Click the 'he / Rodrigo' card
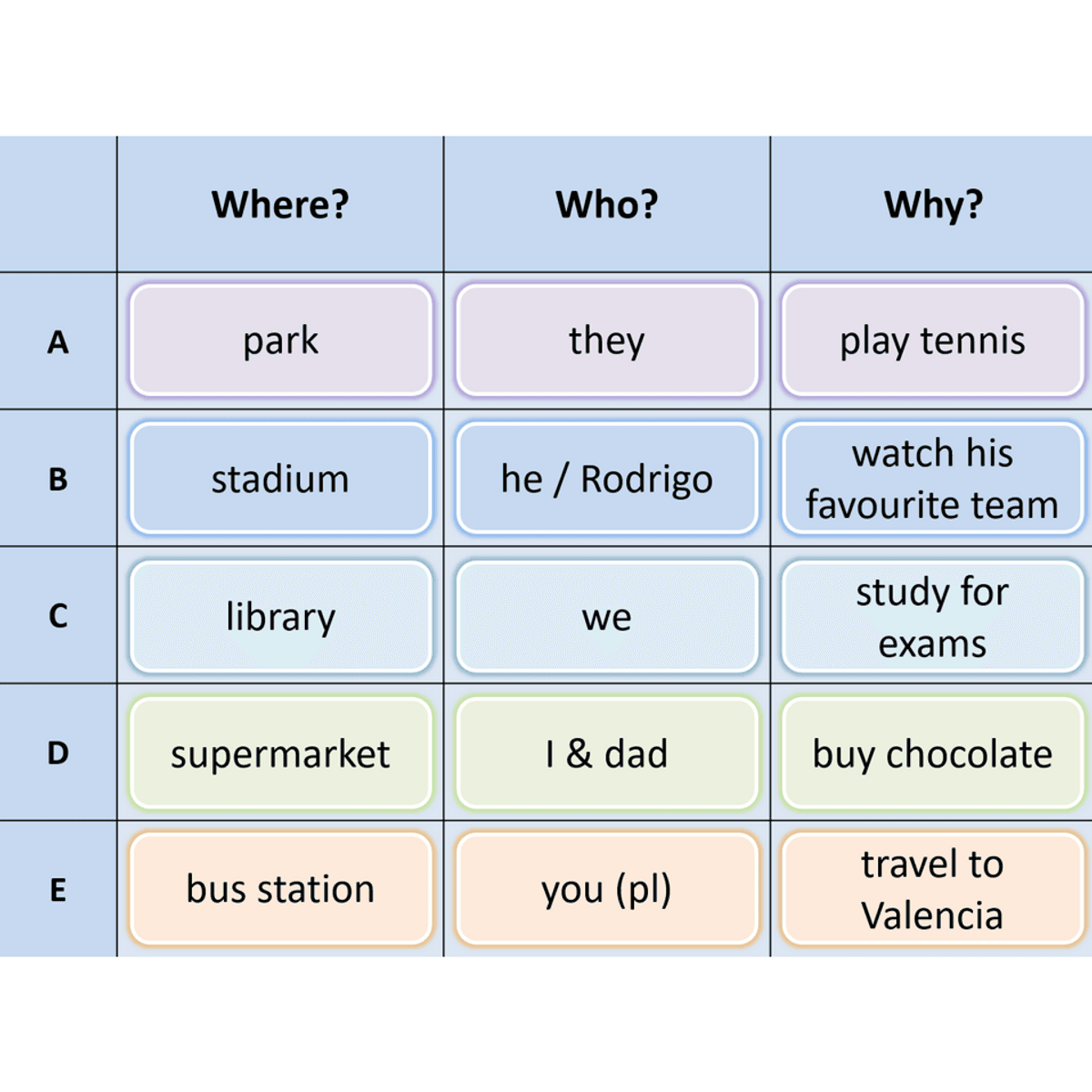Viewport: 1092px width, 1092px height. pyautogui.click(x=607, y=478)
